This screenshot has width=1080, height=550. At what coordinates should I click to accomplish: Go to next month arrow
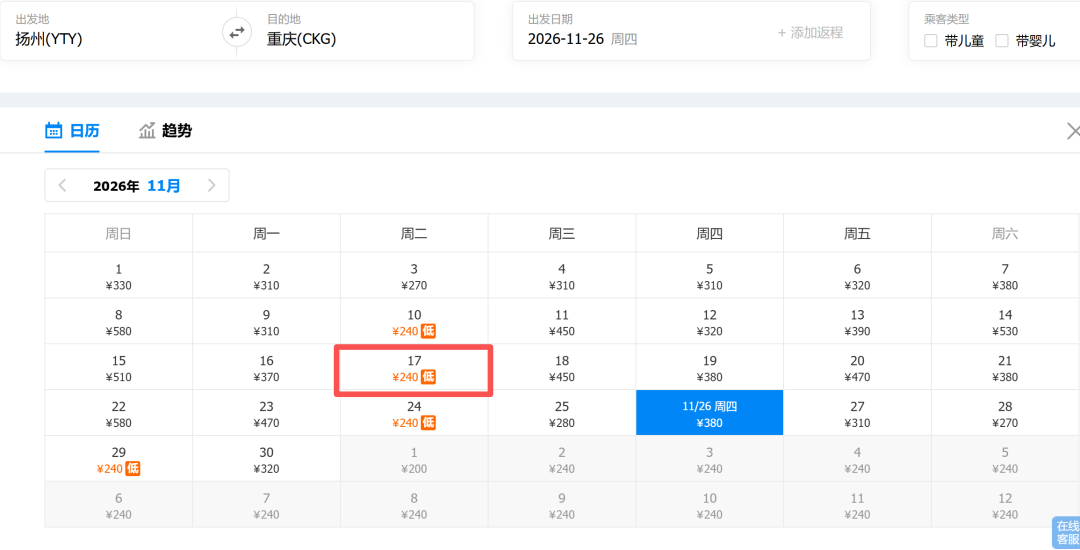click(x=211, y=185)
